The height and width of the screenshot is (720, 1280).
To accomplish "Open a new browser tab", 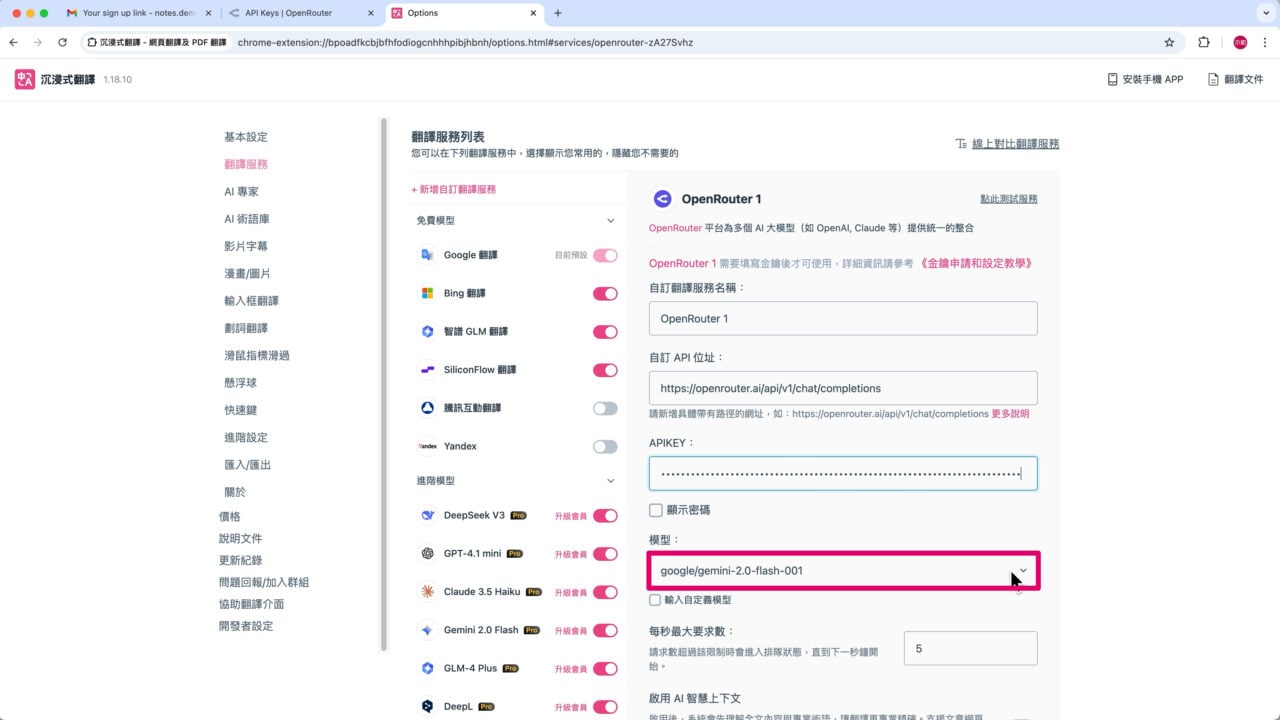I will 557,13.
